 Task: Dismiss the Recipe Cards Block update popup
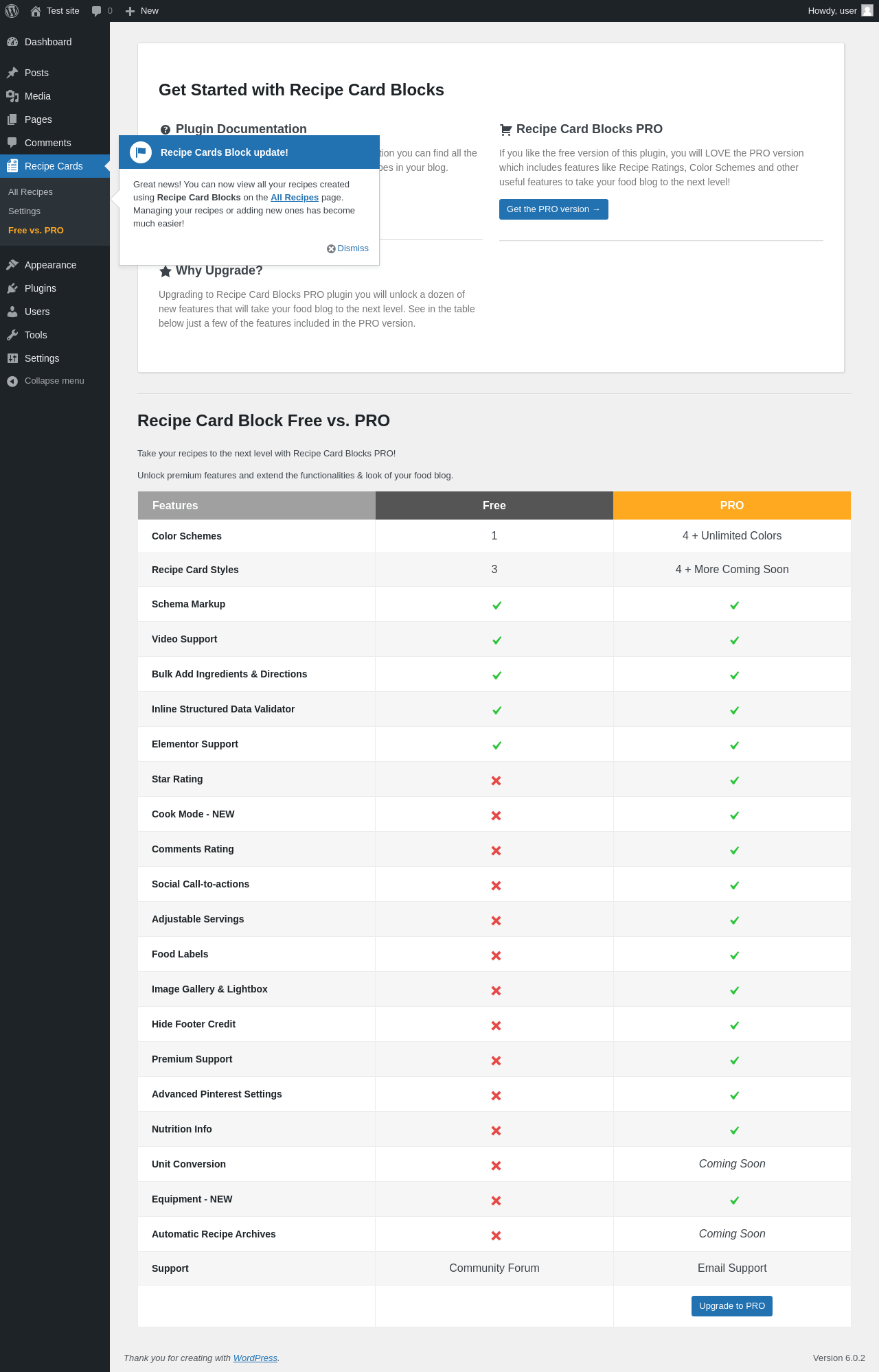click(x=348, y=248)
